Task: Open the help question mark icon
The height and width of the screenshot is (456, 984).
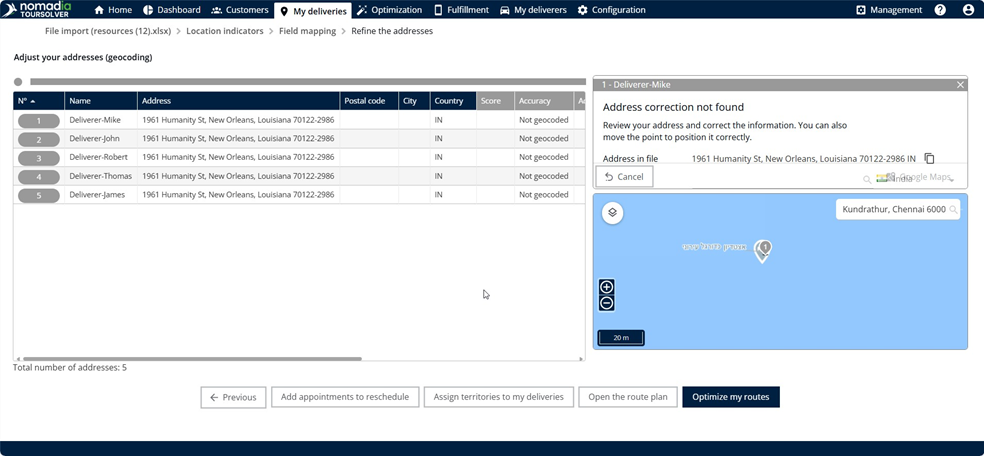Action: pos(940,10)
